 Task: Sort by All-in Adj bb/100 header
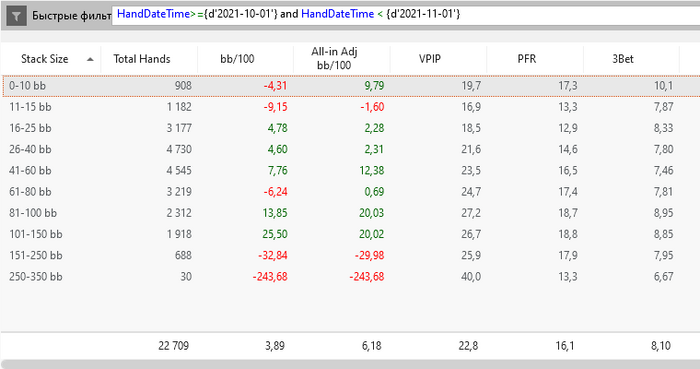(x=342, y=58)
